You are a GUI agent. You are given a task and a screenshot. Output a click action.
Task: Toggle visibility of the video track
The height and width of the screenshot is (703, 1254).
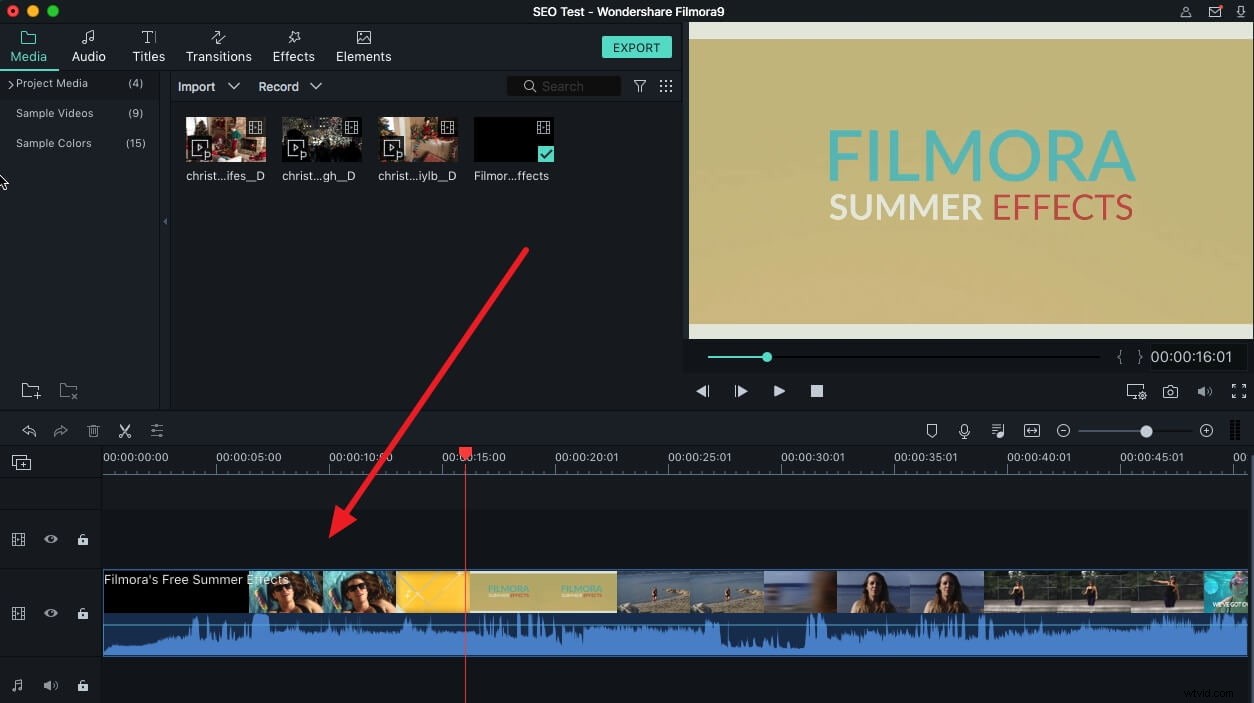50,613
